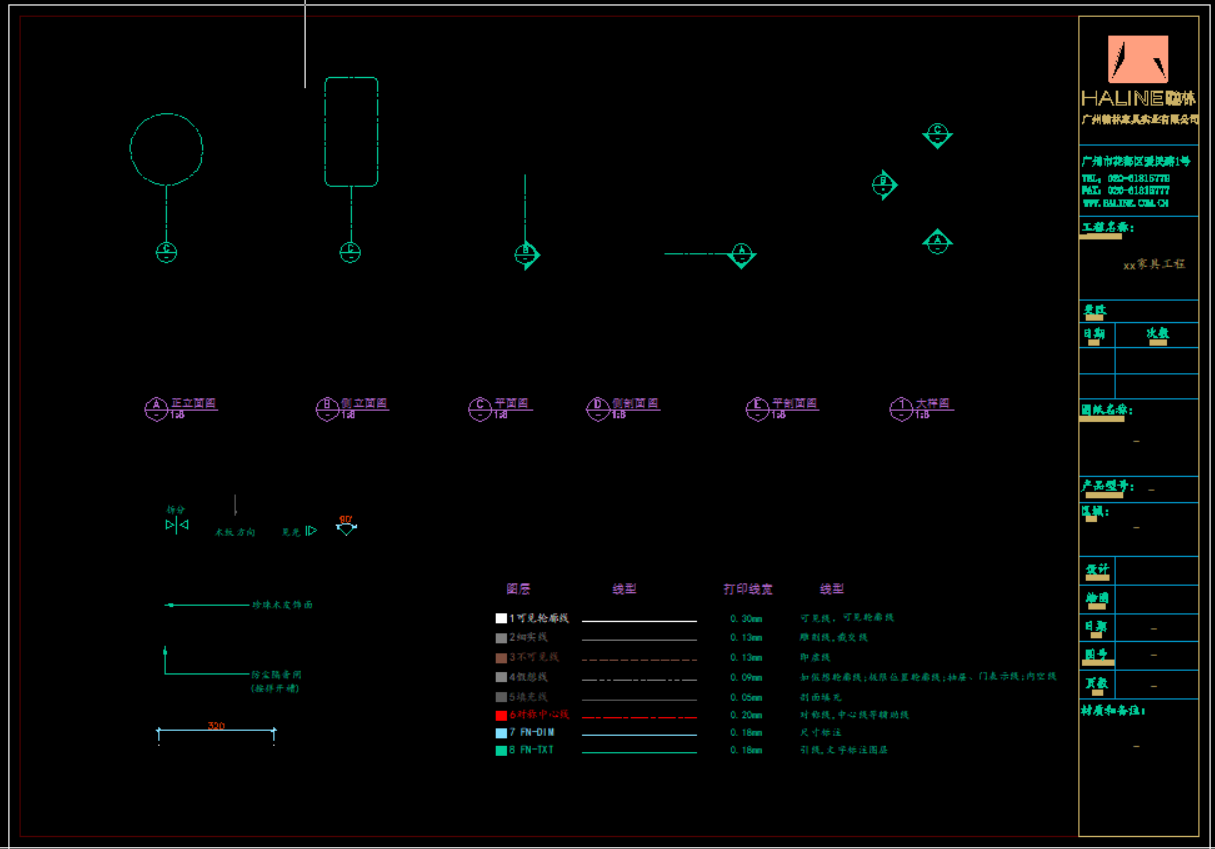Select the large circle shape outline
Viewport: 1215px width, 849px height.
[131, 149]
